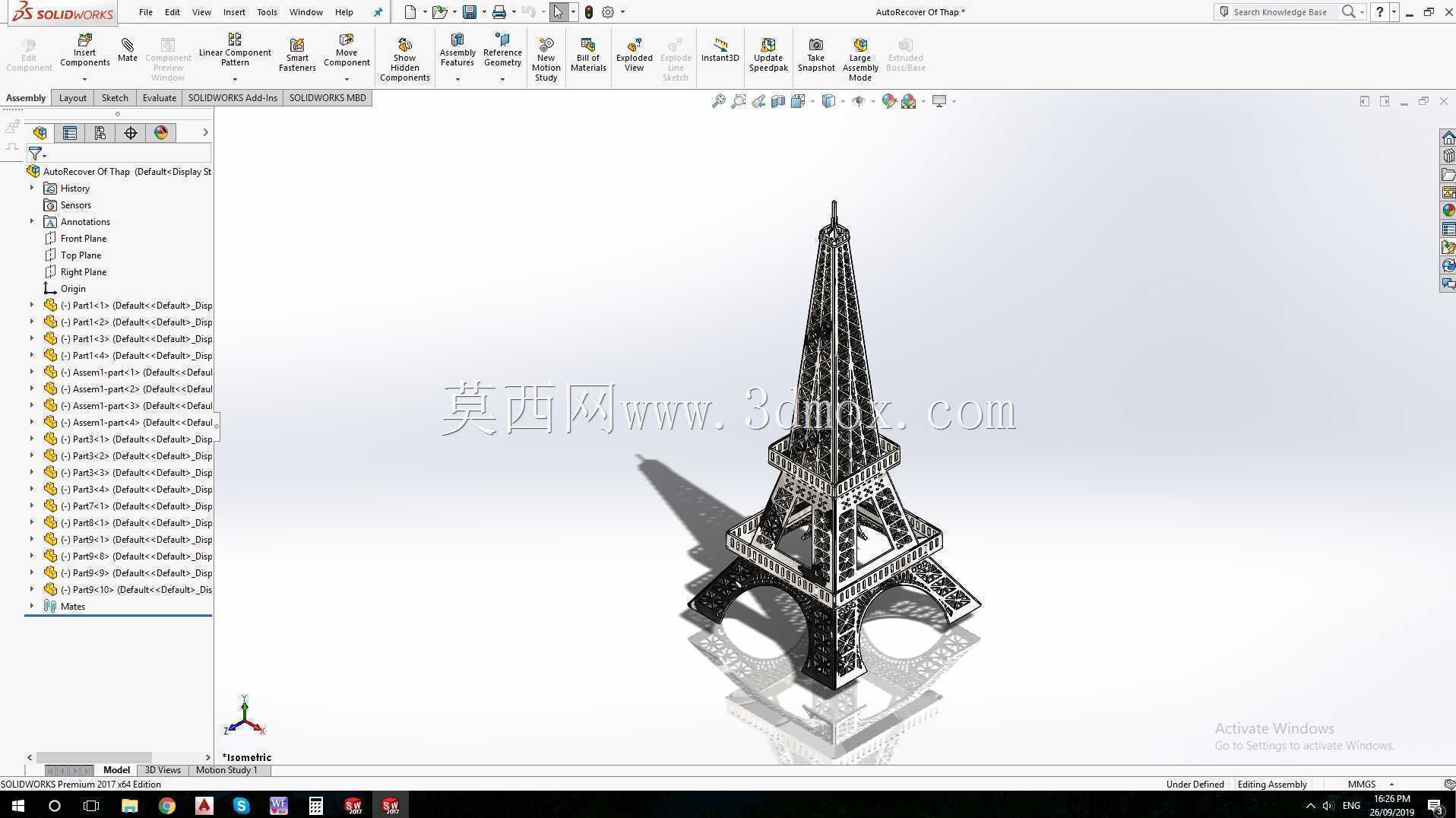Open Assembly Features tool

[457, 50]
